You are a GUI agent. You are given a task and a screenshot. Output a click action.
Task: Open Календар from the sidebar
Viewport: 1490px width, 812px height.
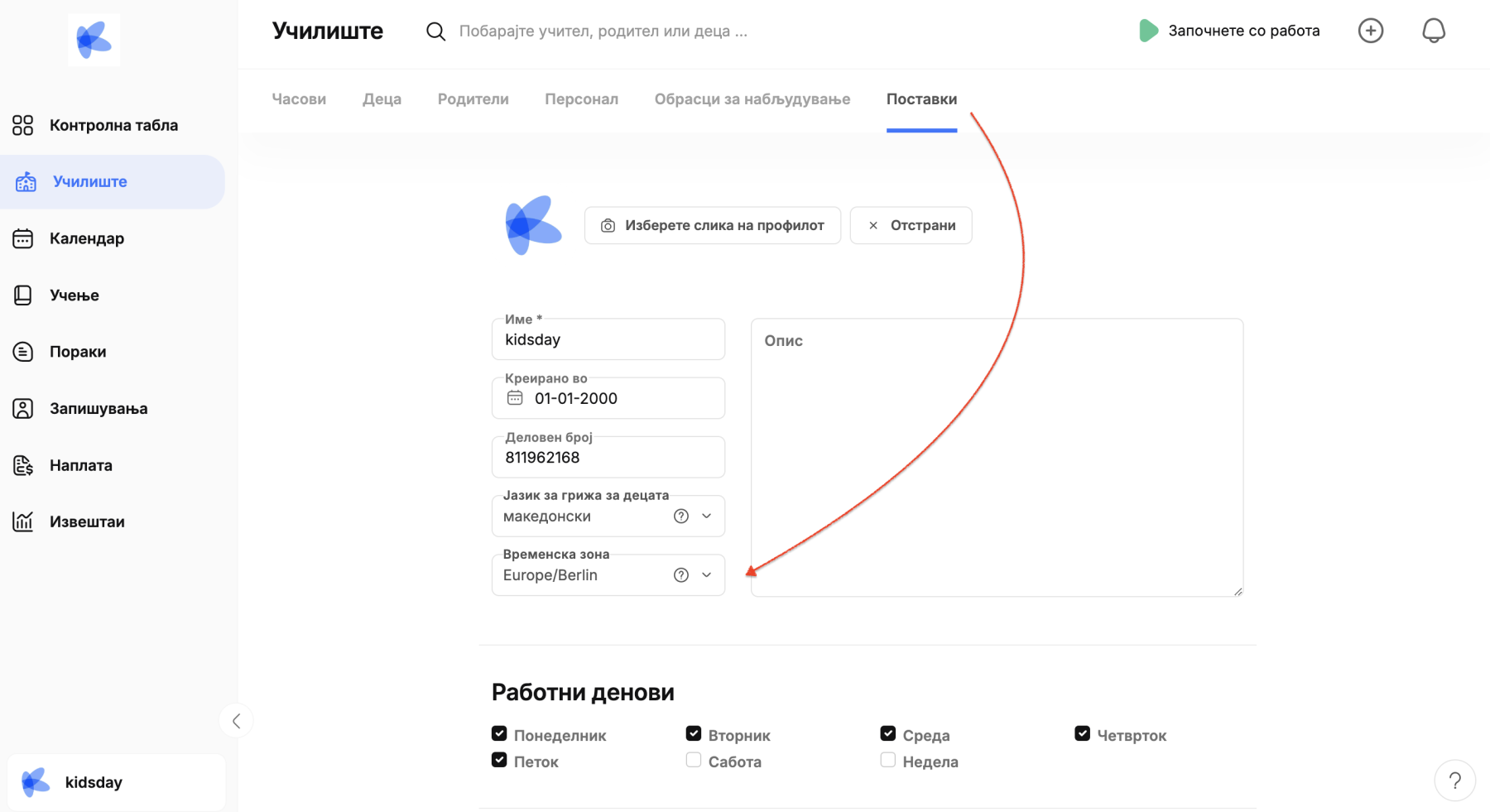point(86,238)
